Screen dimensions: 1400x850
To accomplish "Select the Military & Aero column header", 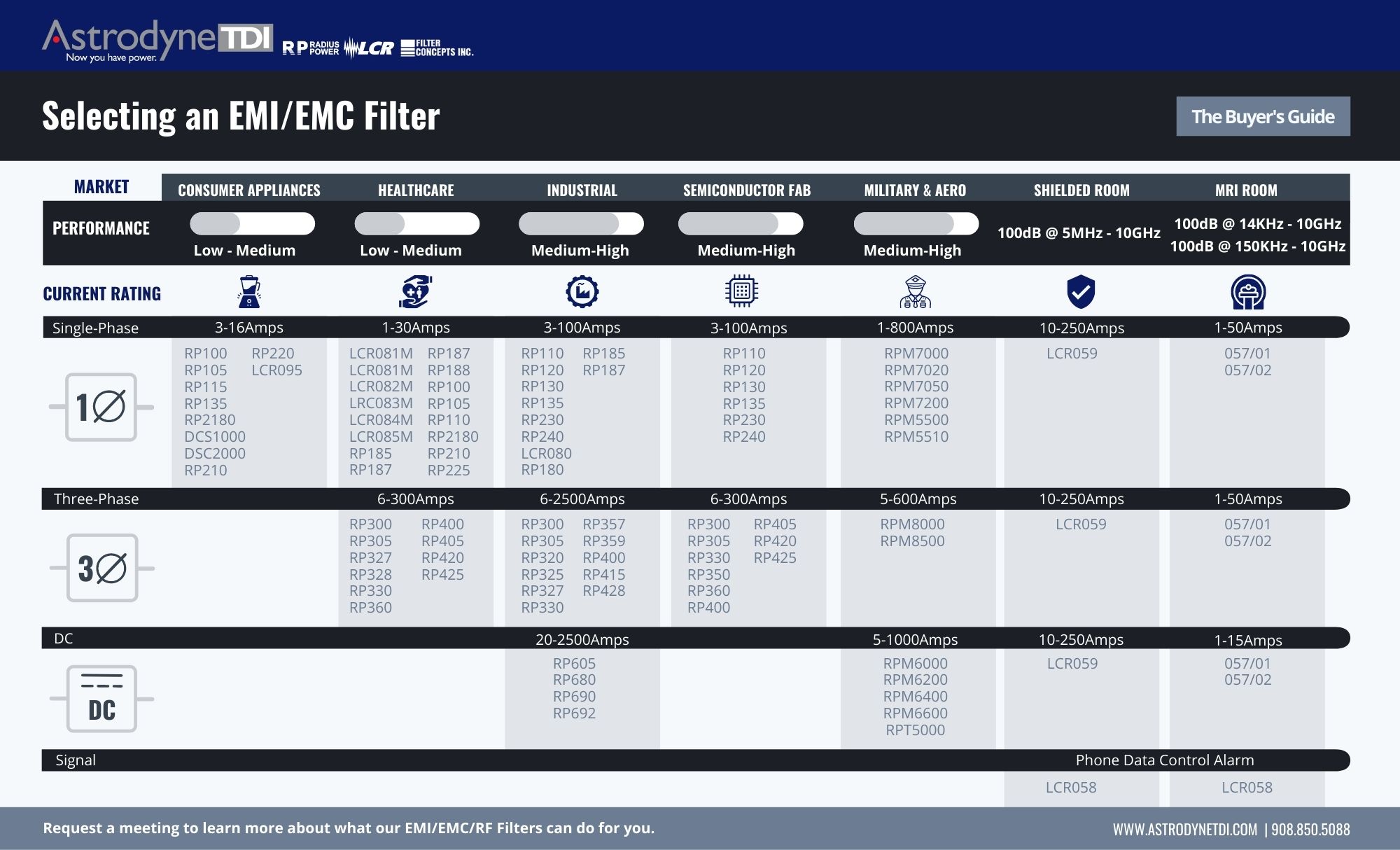I will pyautogui.click(x=915, y=190).
